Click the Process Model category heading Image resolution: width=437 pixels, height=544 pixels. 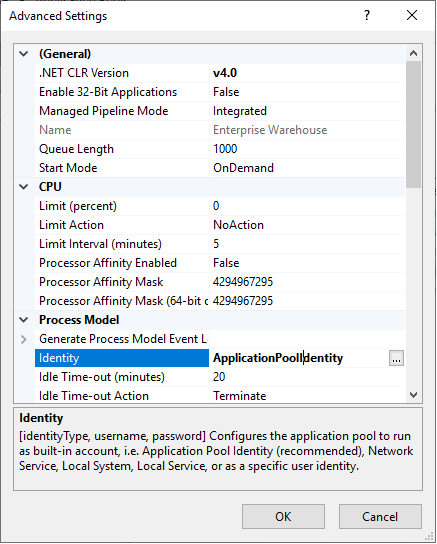coord(79,320)
